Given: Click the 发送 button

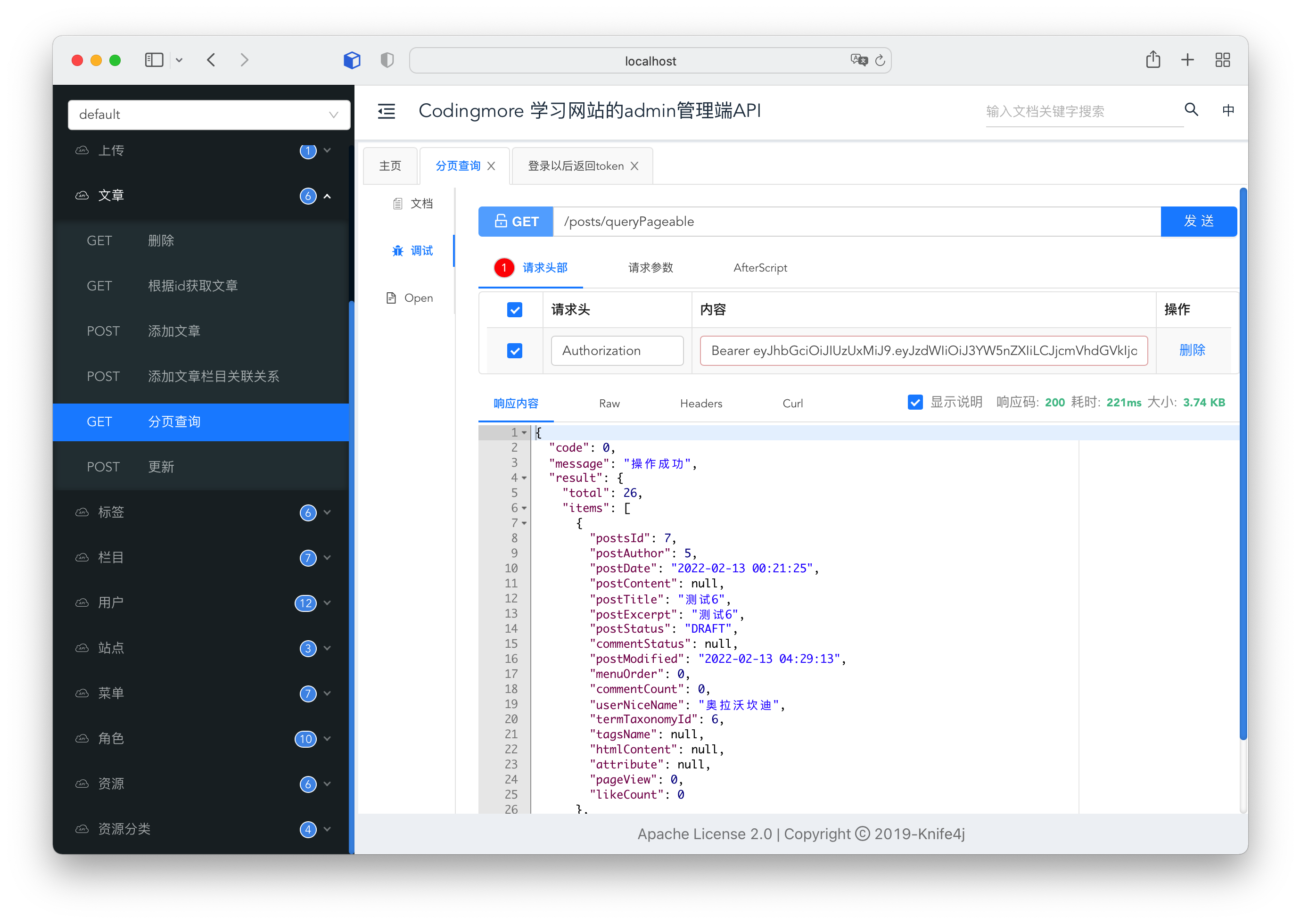Looking at the screenshot, I should click(x=1198, y=221).
